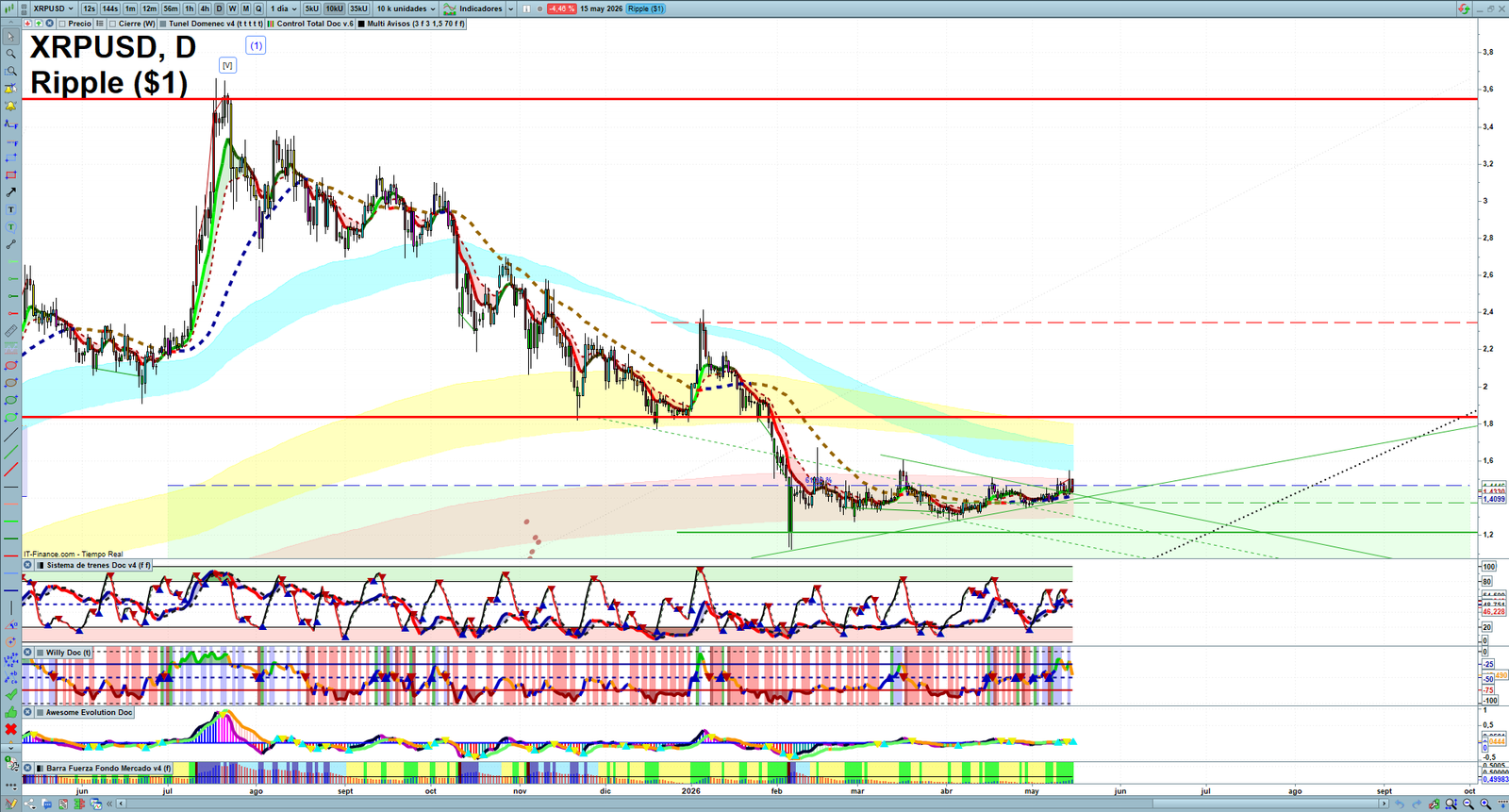Select the 1h timeframe
Screen dimensions: 1509x812
[189, 8]
